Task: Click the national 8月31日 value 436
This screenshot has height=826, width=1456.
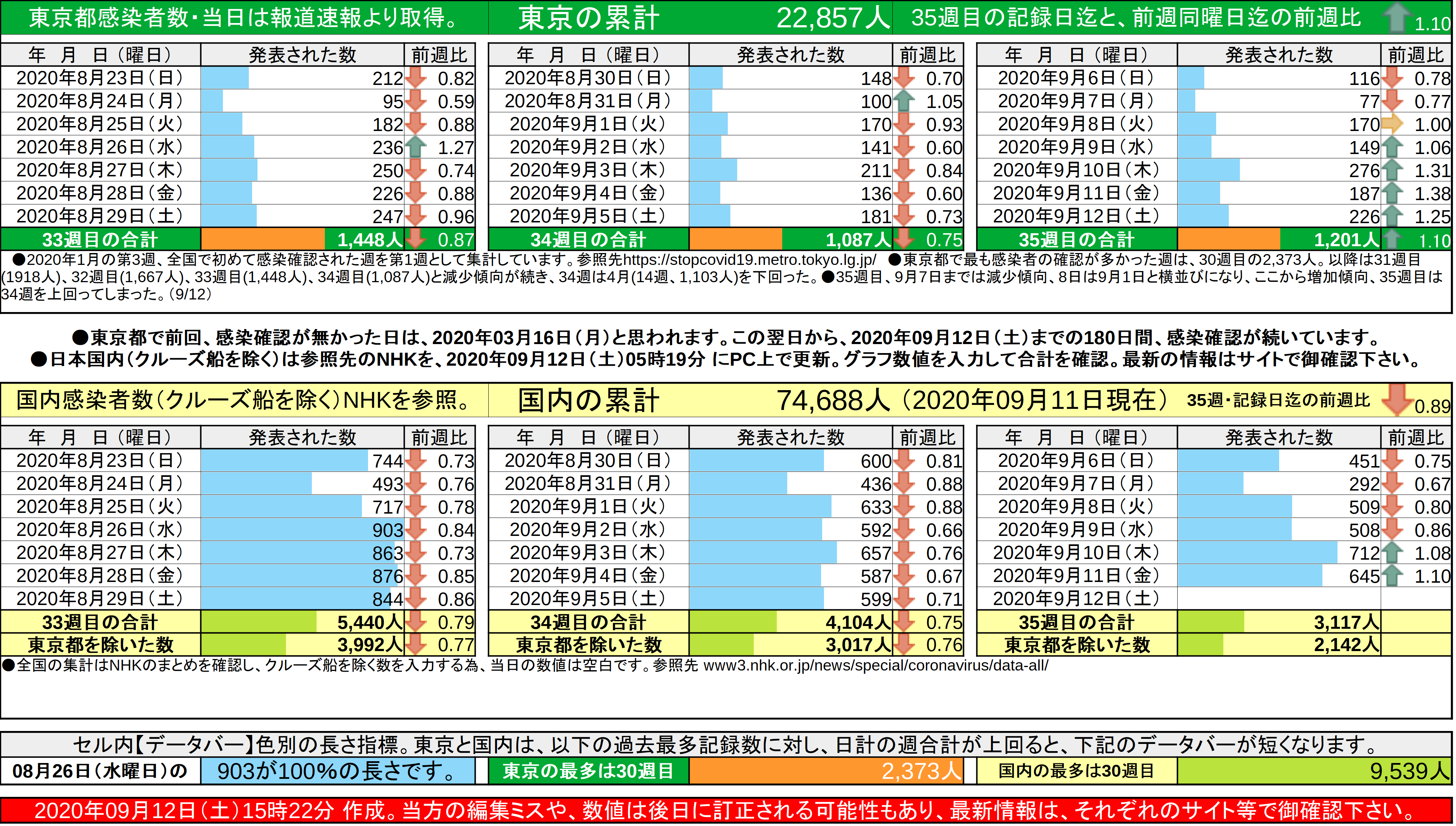Action: [x=876, y=484]
